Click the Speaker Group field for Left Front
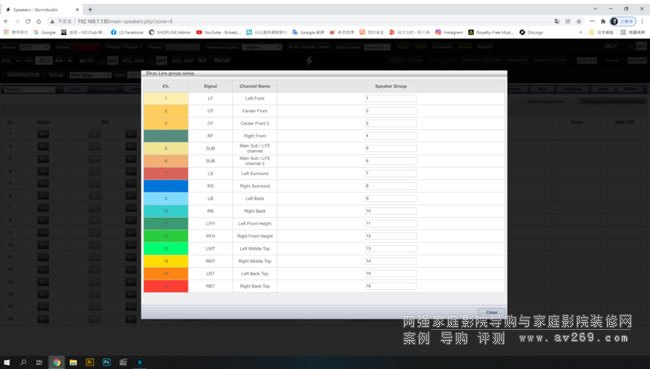 pos(390,98)
